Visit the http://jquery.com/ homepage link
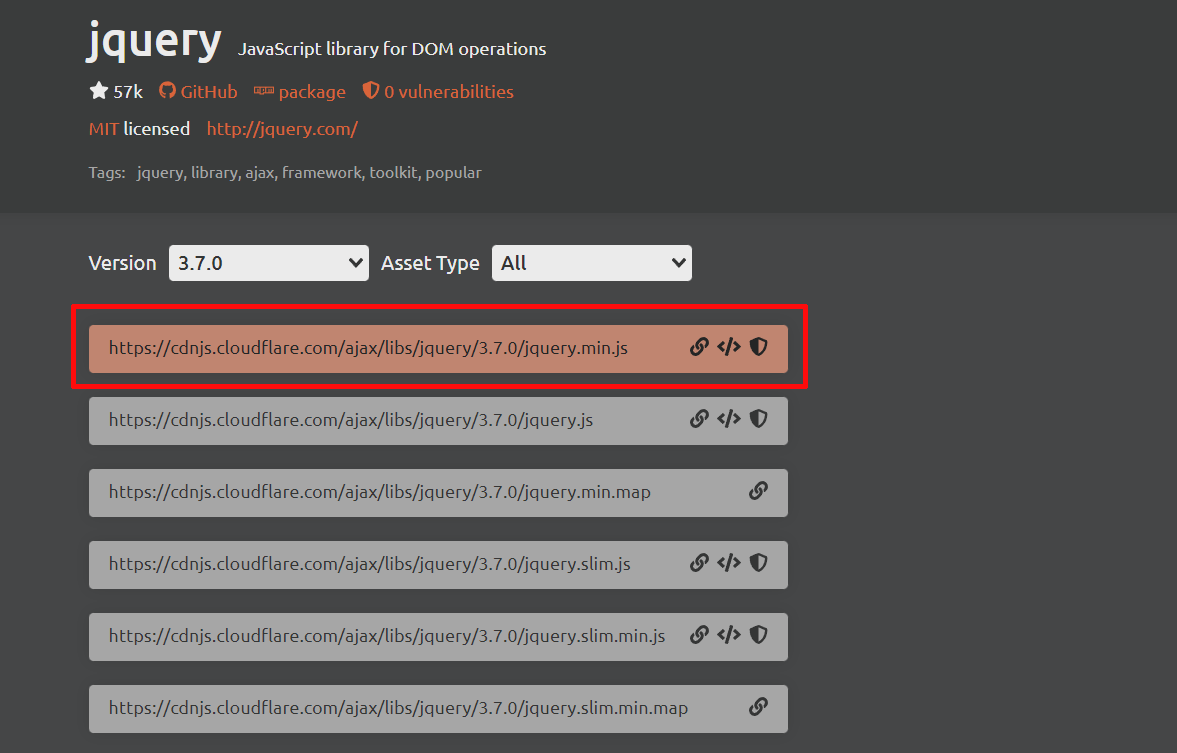The image size is (1177, 753). point(282,129)
